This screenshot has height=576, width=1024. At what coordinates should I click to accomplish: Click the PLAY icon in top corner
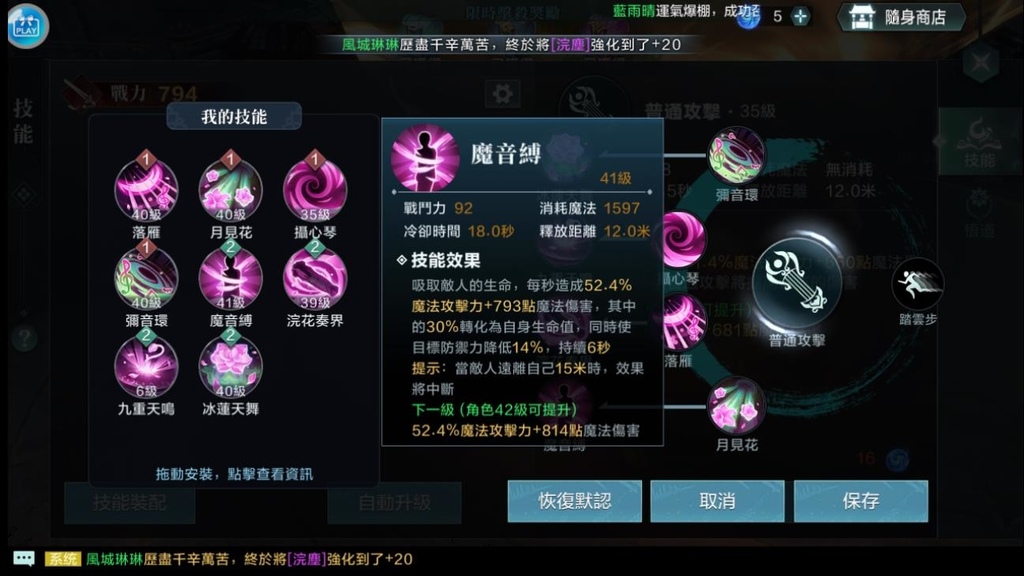point(27,26)
